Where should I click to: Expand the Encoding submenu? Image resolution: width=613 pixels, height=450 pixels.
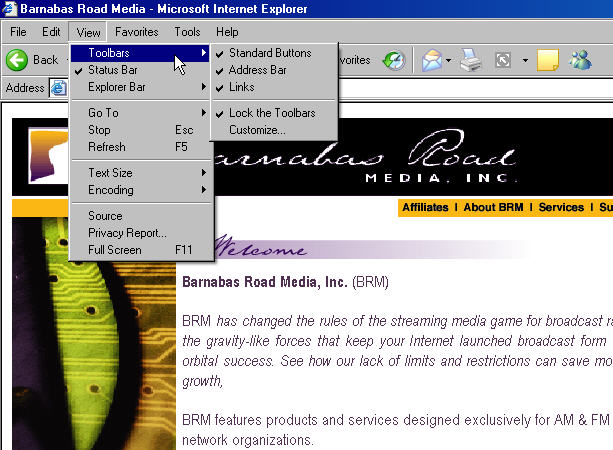(141, 190)
